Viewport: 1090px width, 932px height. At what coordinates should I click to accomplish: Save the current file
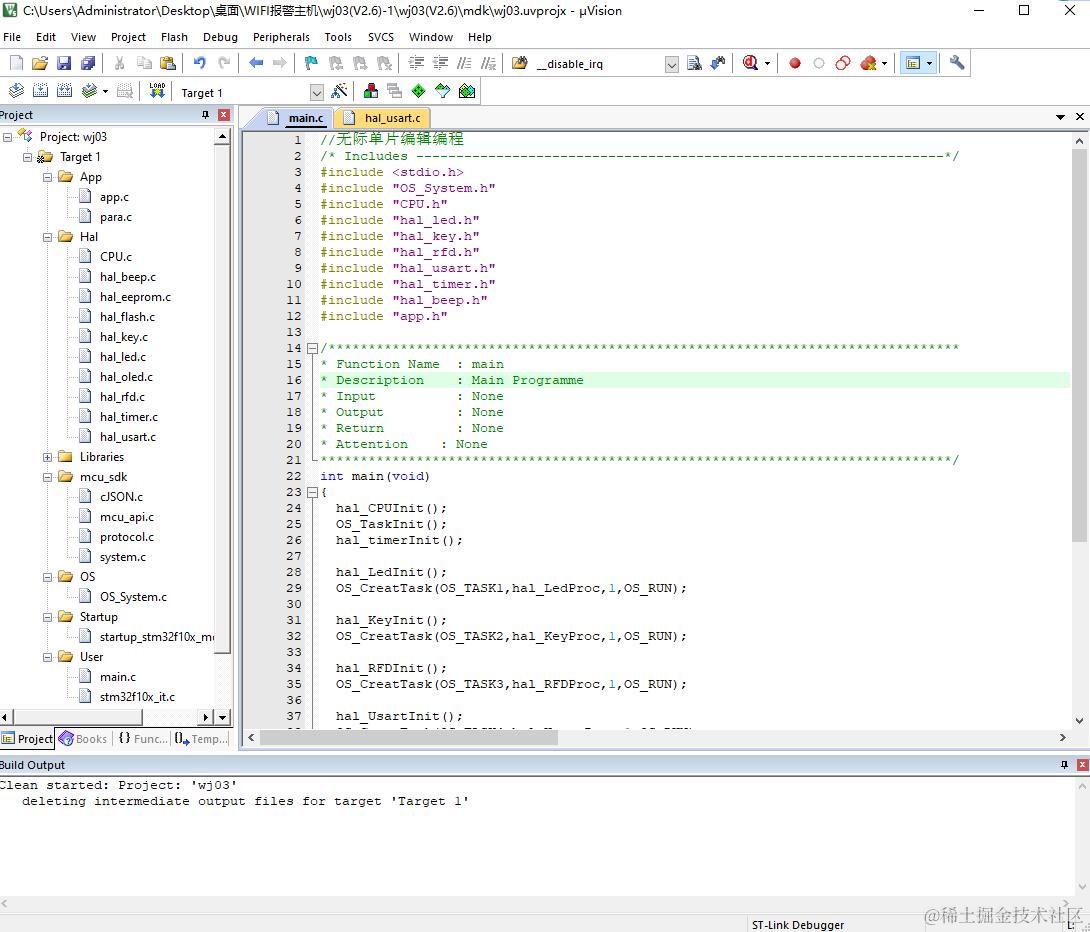[x=64, y=63]
